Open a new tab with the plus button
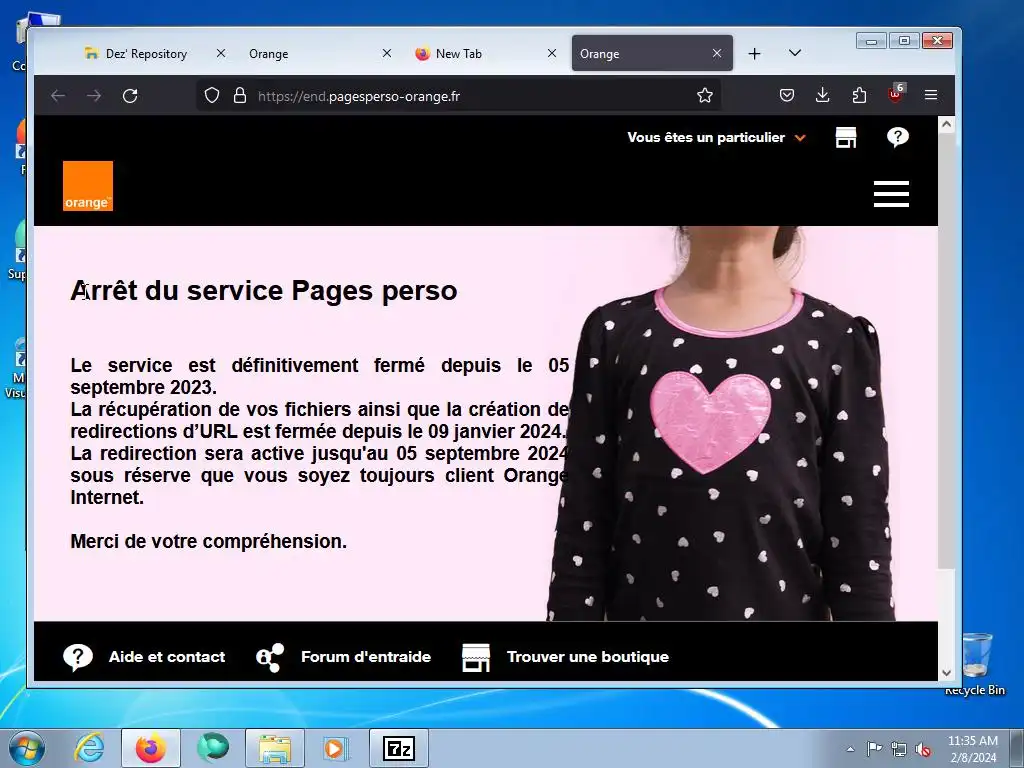The width and height of the screenshot is (1024, 768). (x=754, y=54)
